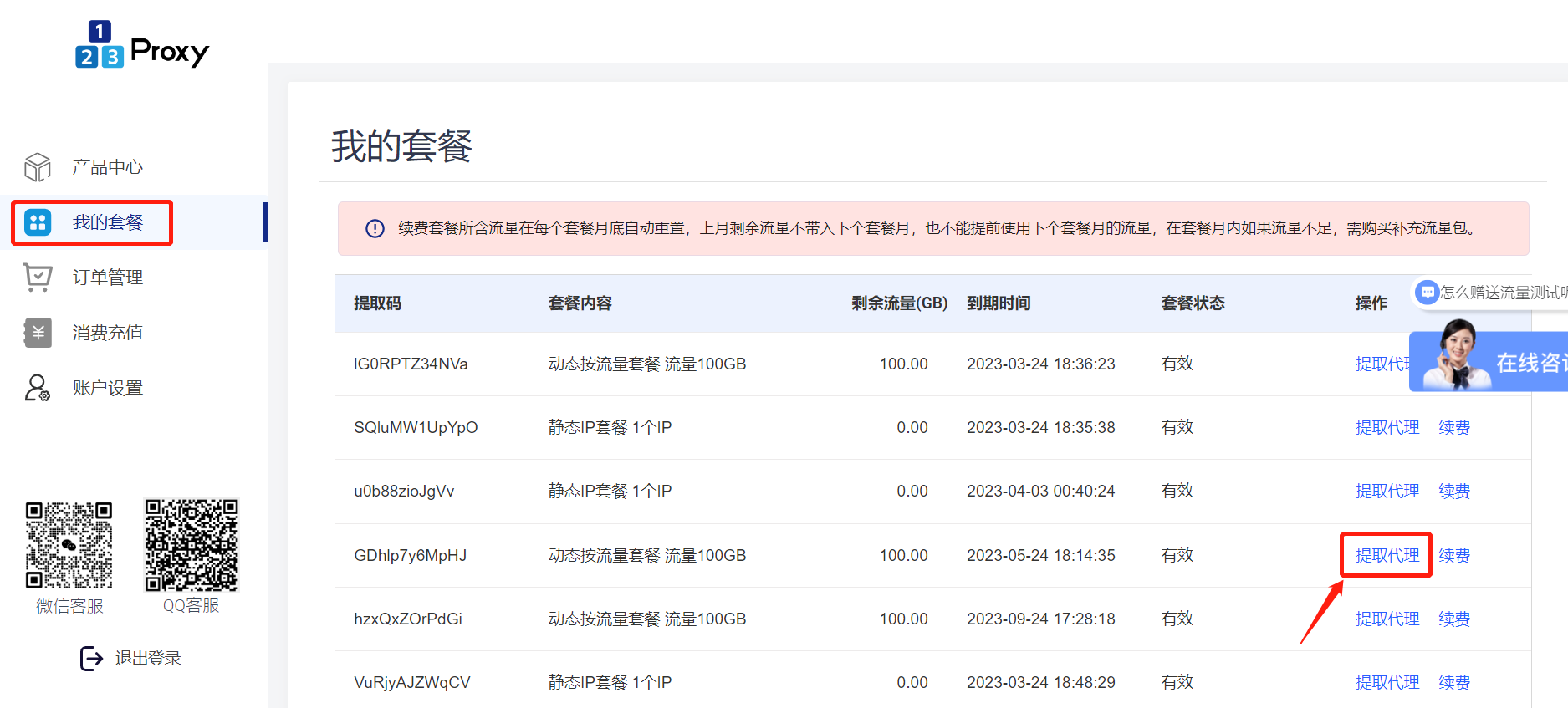Go to 消费充值 page
Image resolution: width=1568 pixels, height=708 pixels.
[107, 333]
